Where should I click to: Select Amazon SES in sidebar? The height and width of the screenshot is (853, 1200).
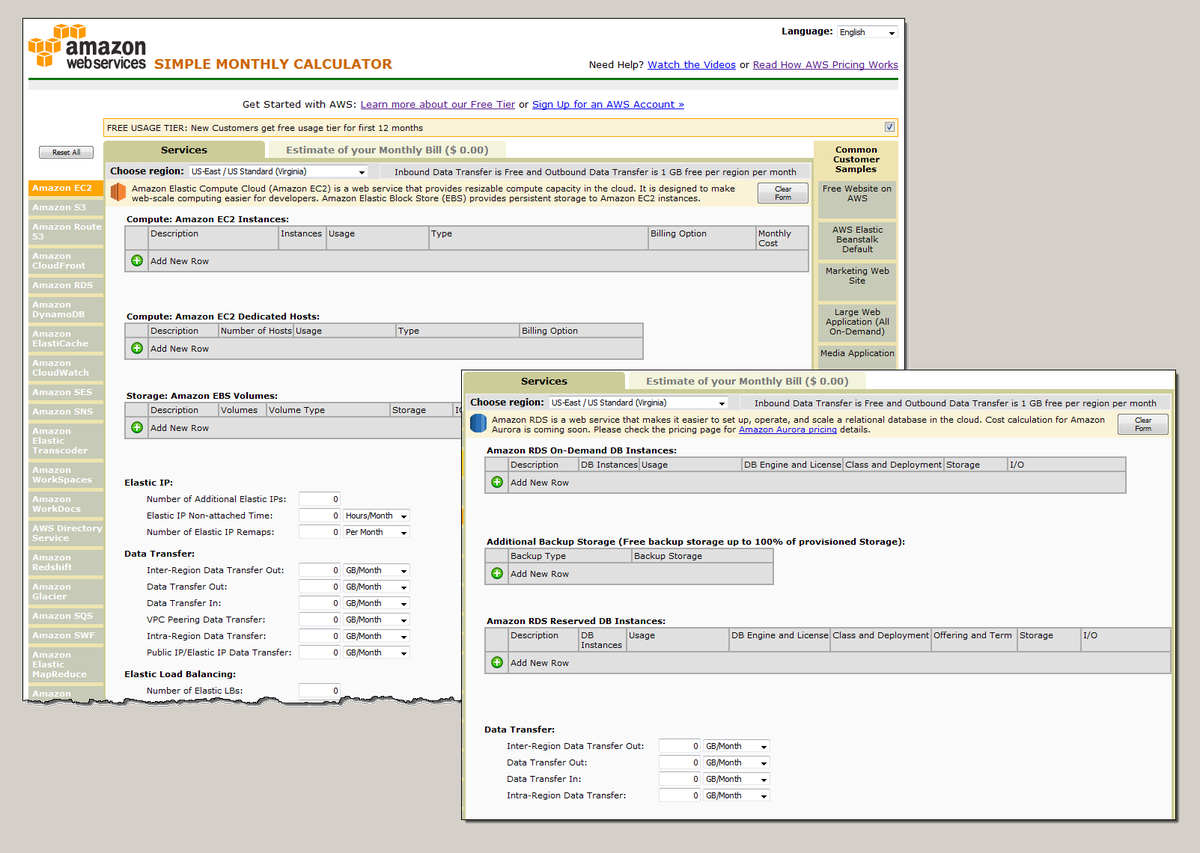click(66, 392)
